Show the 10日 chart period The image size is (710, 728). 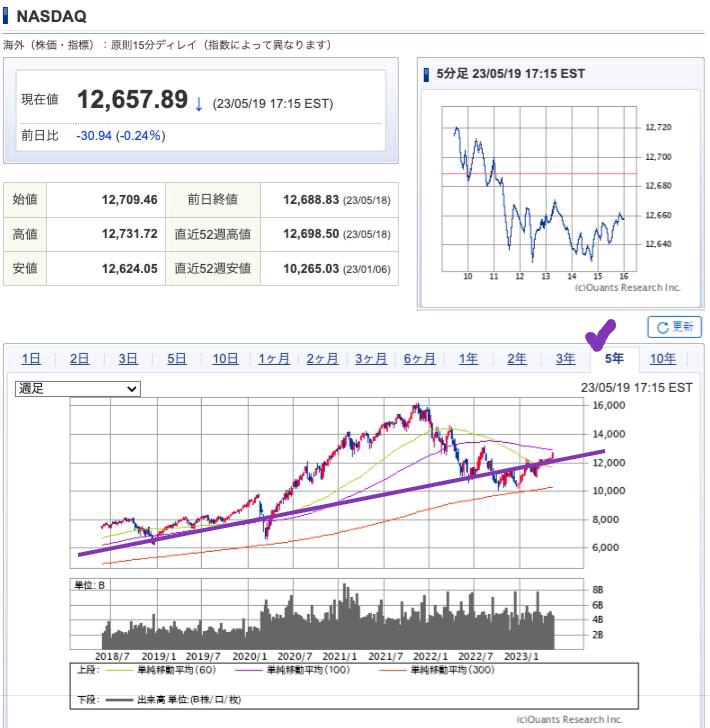(x=225, y=359)
